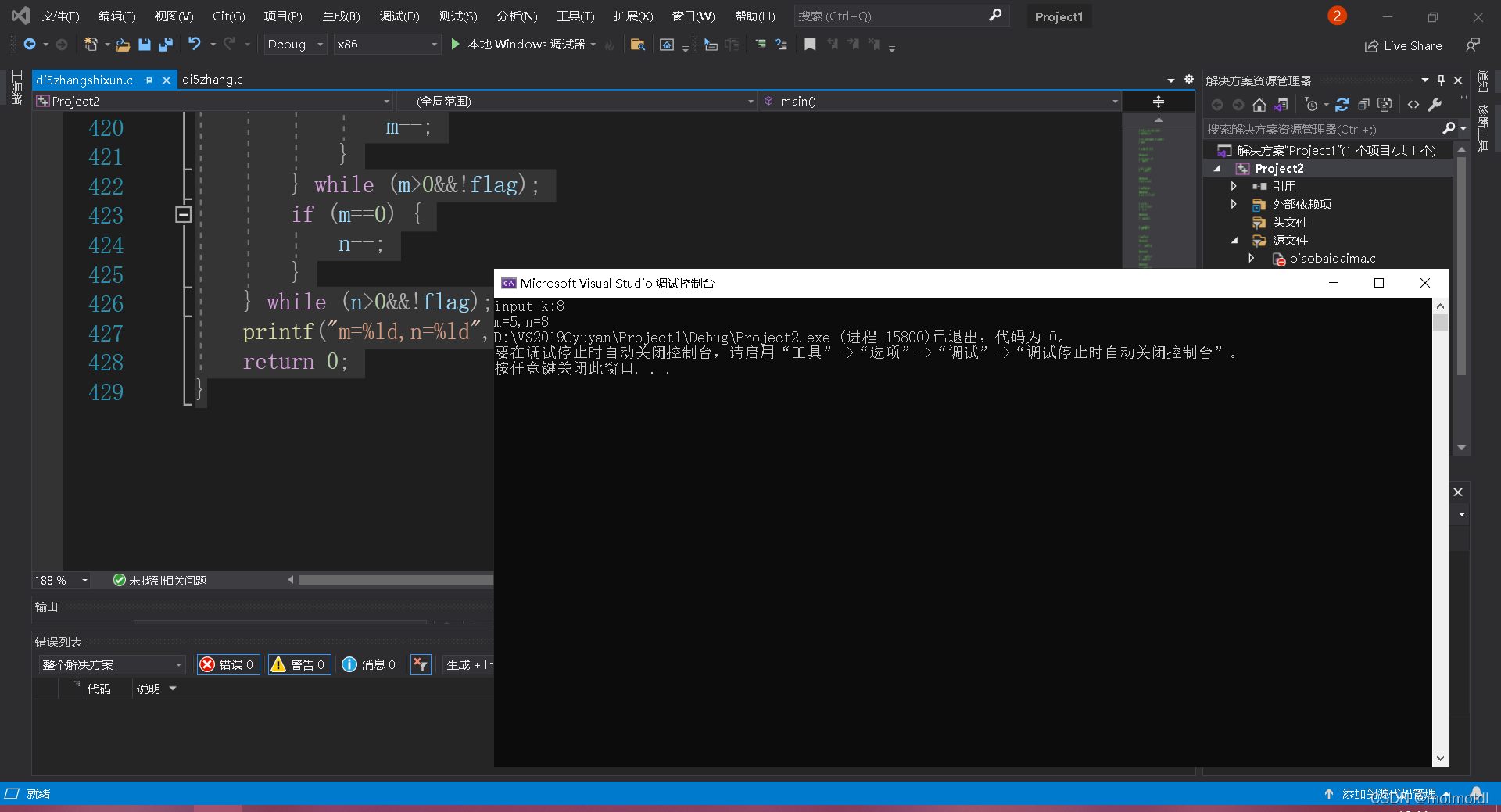Click the Uncomment selected lines icon
The width and height of the screenshot is (1501, 812).
point(780,45)
